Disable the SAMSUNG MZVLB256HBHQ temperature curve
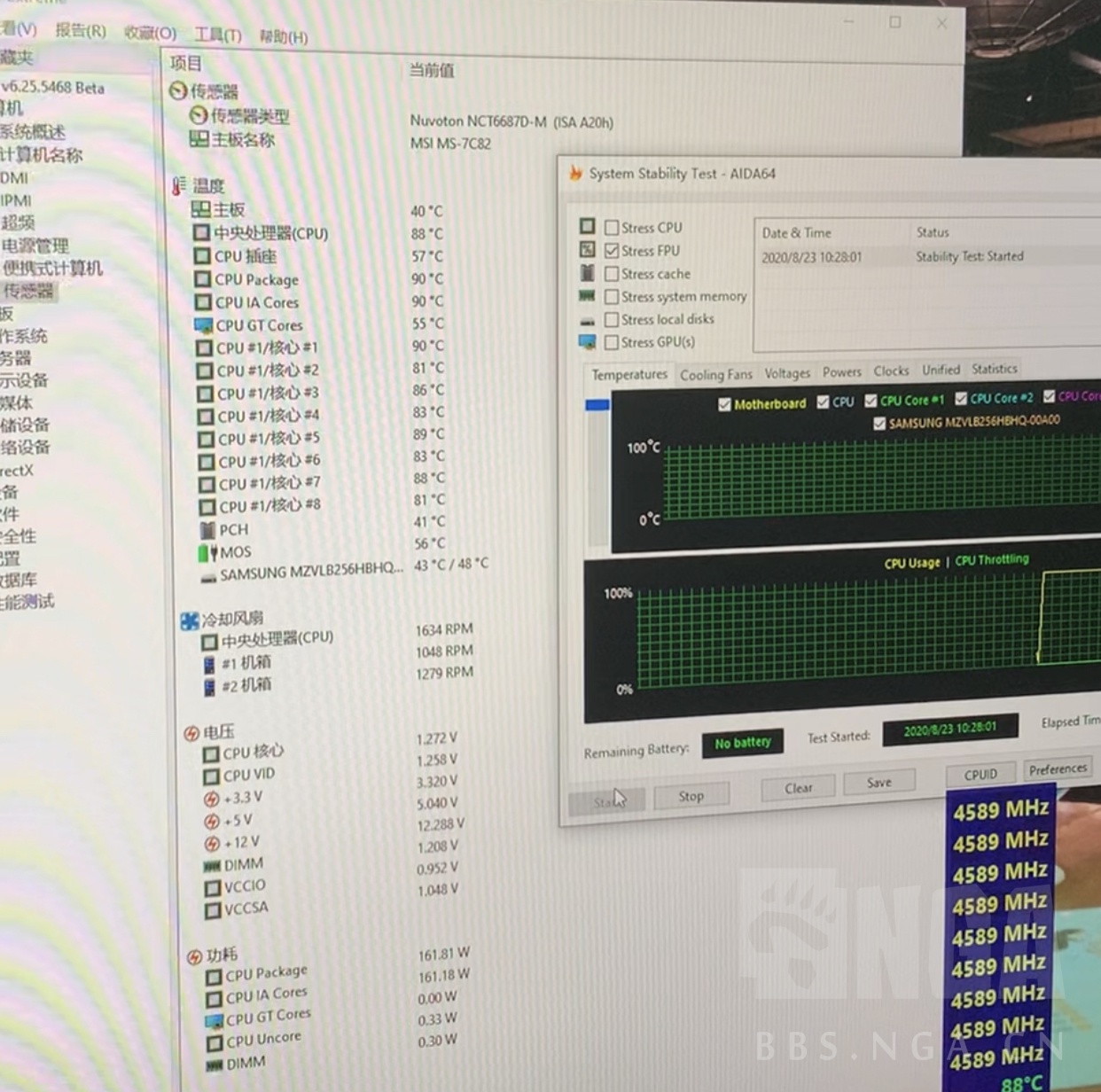1101x1092 pixels. tap(880, 424)
